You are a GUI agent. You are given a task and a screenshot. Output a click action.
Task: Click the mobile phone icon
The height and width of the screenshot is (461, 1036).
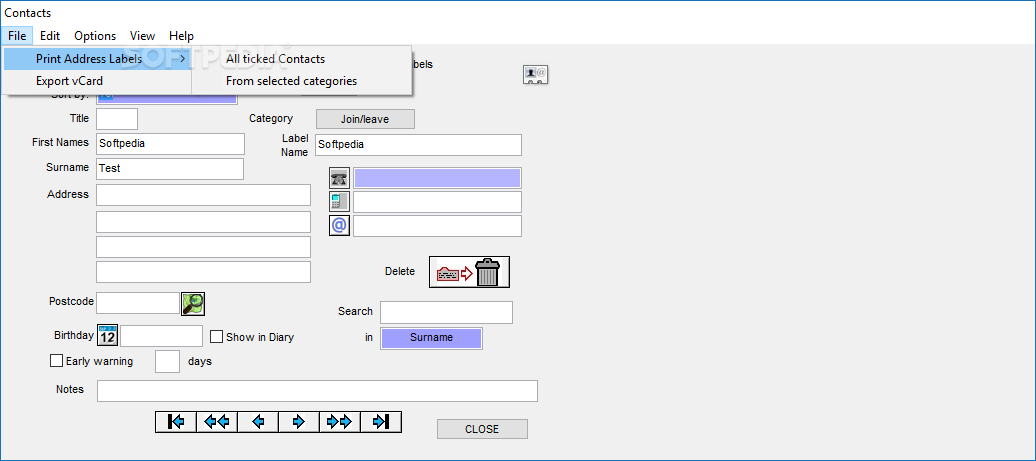(x=340, y=202)
